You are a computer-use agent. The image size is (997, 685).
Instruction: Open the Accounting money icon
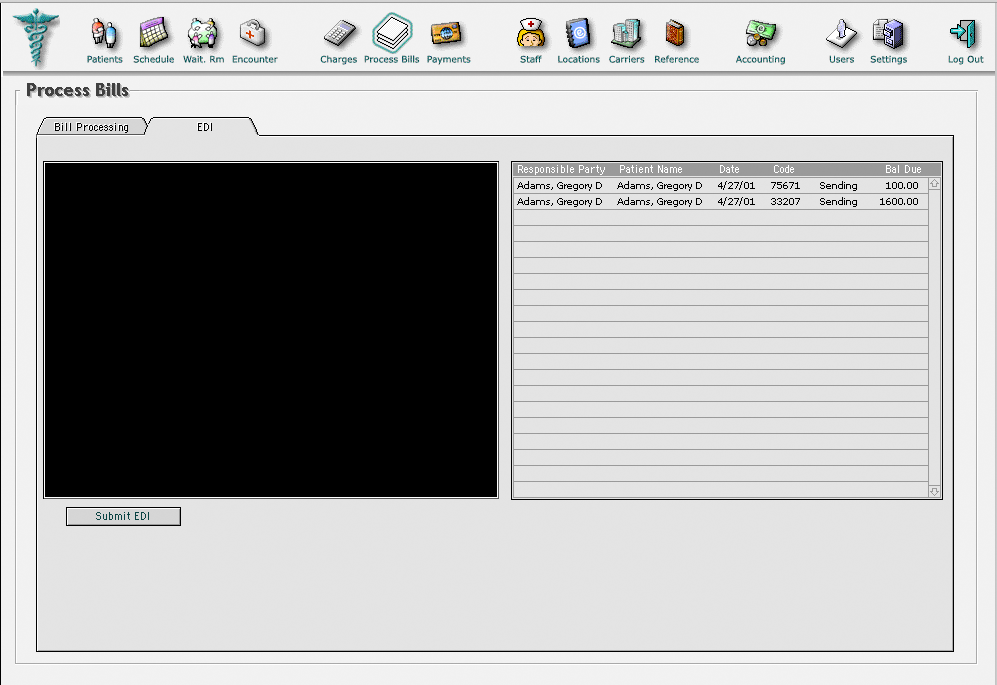tap(760, 34)
